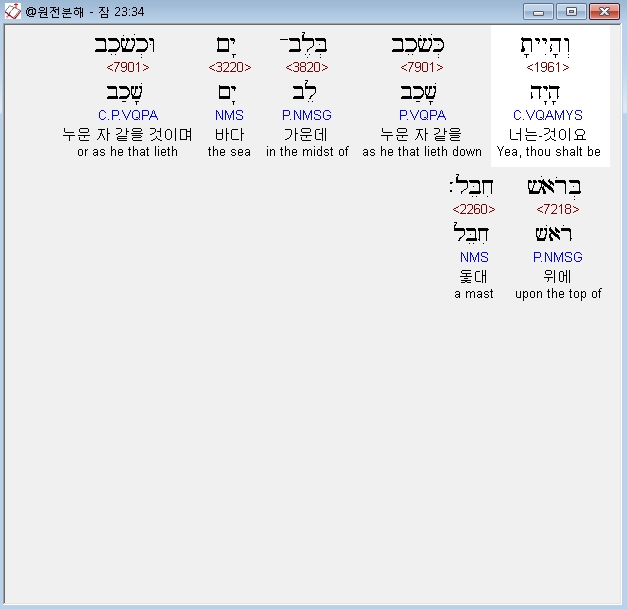Click the Hebrew word above <7218>
The image size is (627, 609).
[554, 187]
